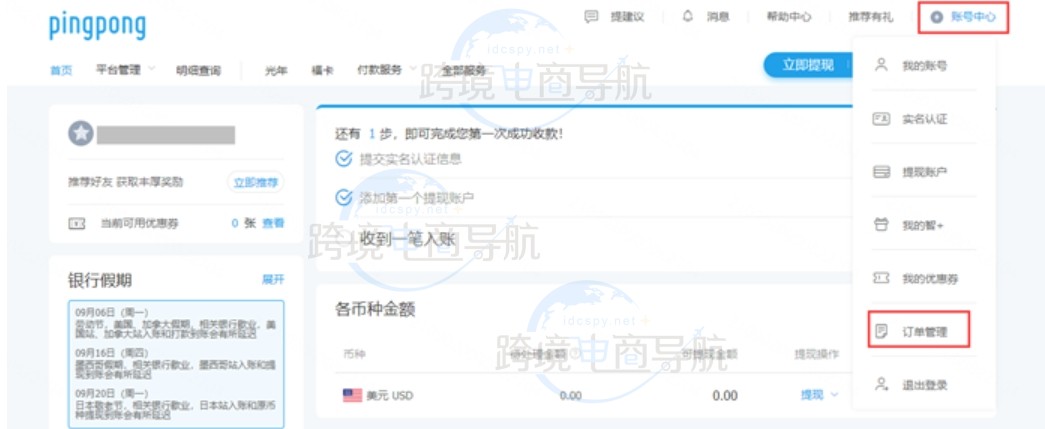Image resolution: width=1045 pixels, height=429 pixels.
Task: Click 添加第一个提现账户 step text
Action: [417, 198]
